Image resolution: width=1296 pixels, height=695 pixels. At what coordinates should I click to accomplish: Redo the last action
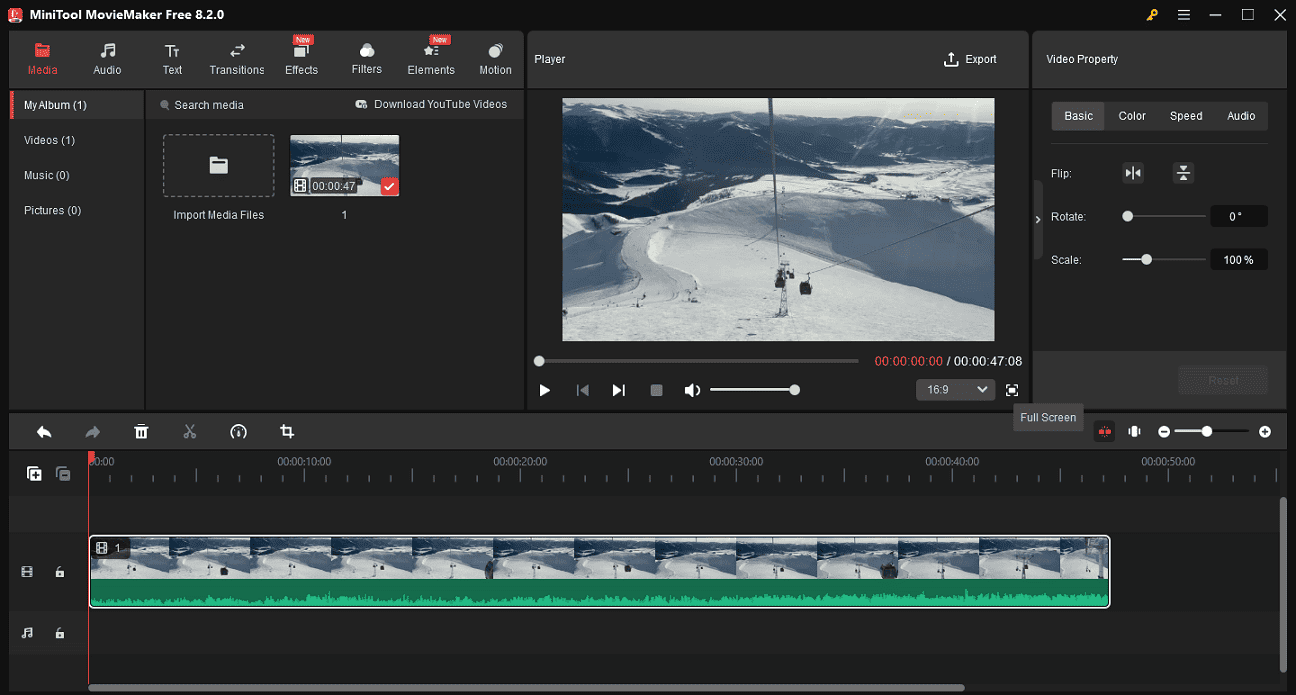93,432
